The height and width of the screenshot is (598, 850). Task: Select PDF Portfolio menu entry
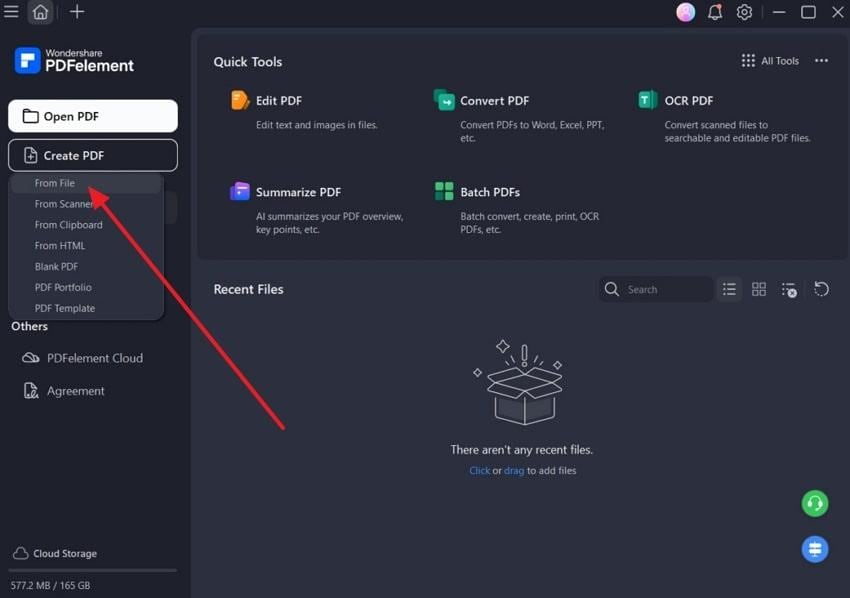[x=86, y=287]
